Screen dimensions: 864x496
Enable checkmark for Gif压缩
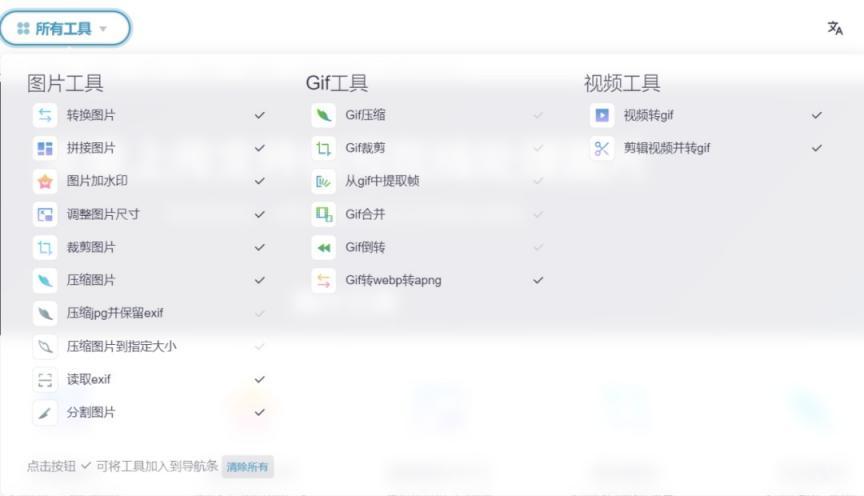point(538,115)
